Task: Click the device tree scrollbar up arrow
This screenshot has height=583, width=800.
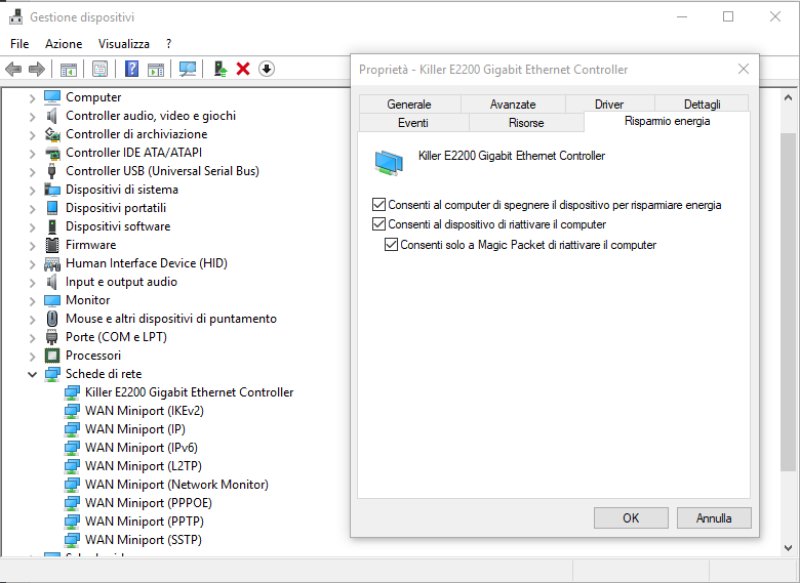Action: (788, 97)
